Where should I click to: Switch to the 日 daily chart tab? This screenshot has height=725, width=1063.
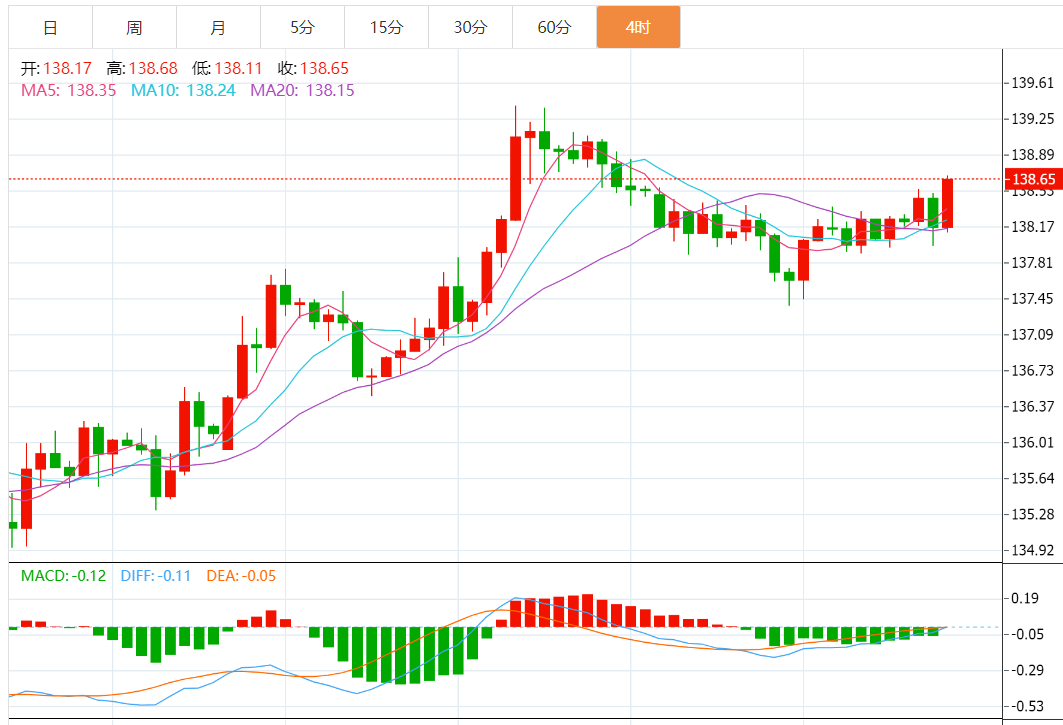[50, 27]
